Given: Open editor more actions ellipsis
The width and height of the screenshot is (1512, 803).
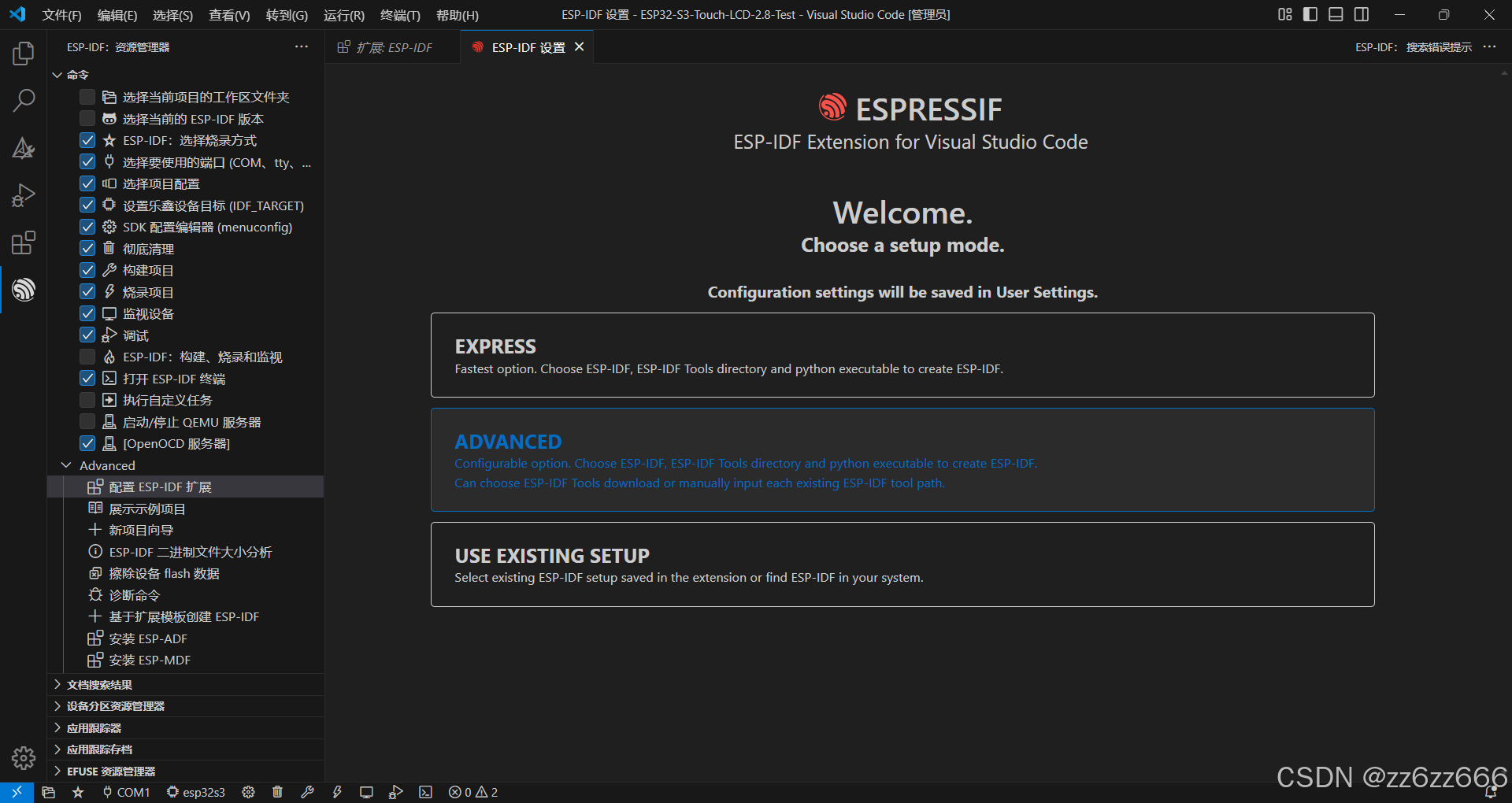Looking at the screenshot, I should (1489, 47).
